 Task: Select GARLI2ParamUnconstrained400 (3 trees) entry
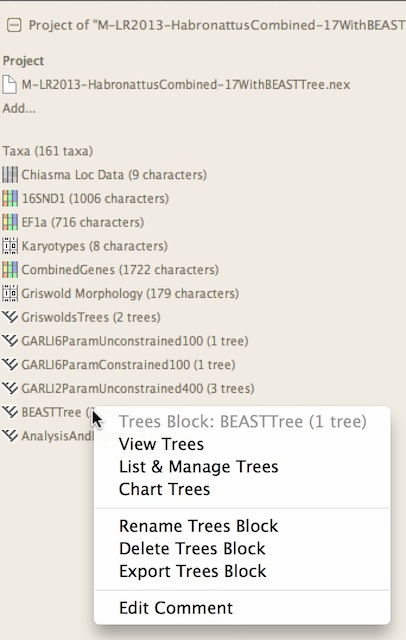(138, 388)
